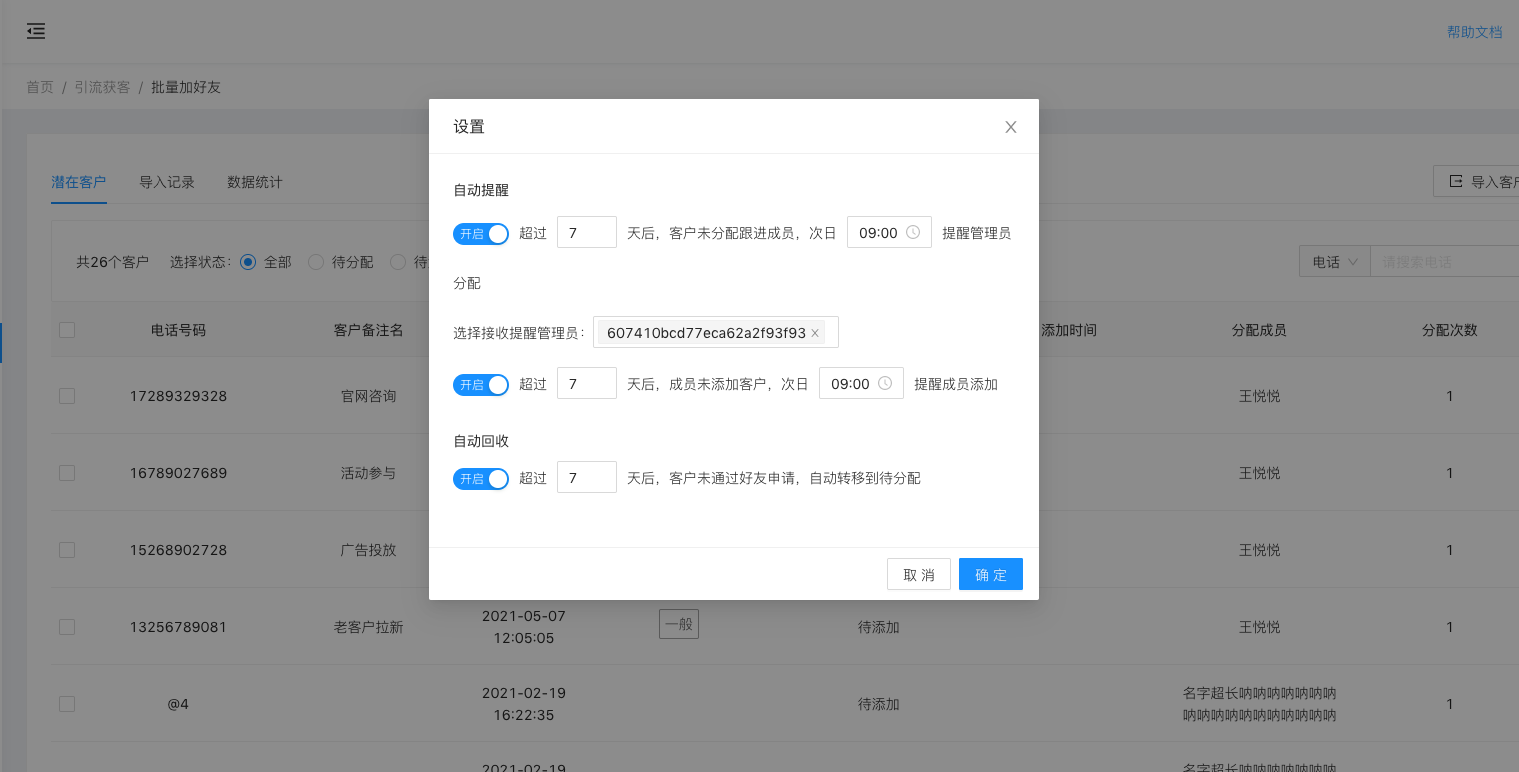The width and height of the screenshot is (1519, 772).
Task: Check the row checkbox for 15268902728
Action: click(67, 550)
